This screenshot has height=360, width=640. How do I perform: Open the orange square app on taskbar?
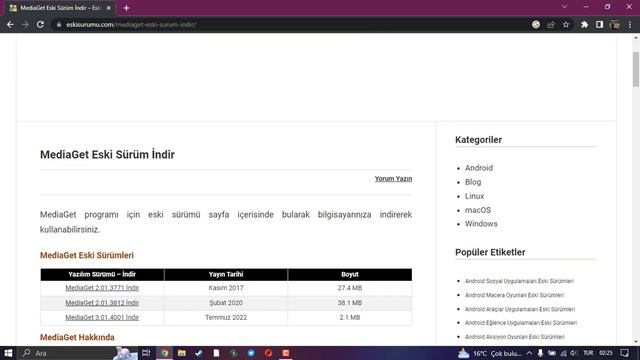point(286,353)
